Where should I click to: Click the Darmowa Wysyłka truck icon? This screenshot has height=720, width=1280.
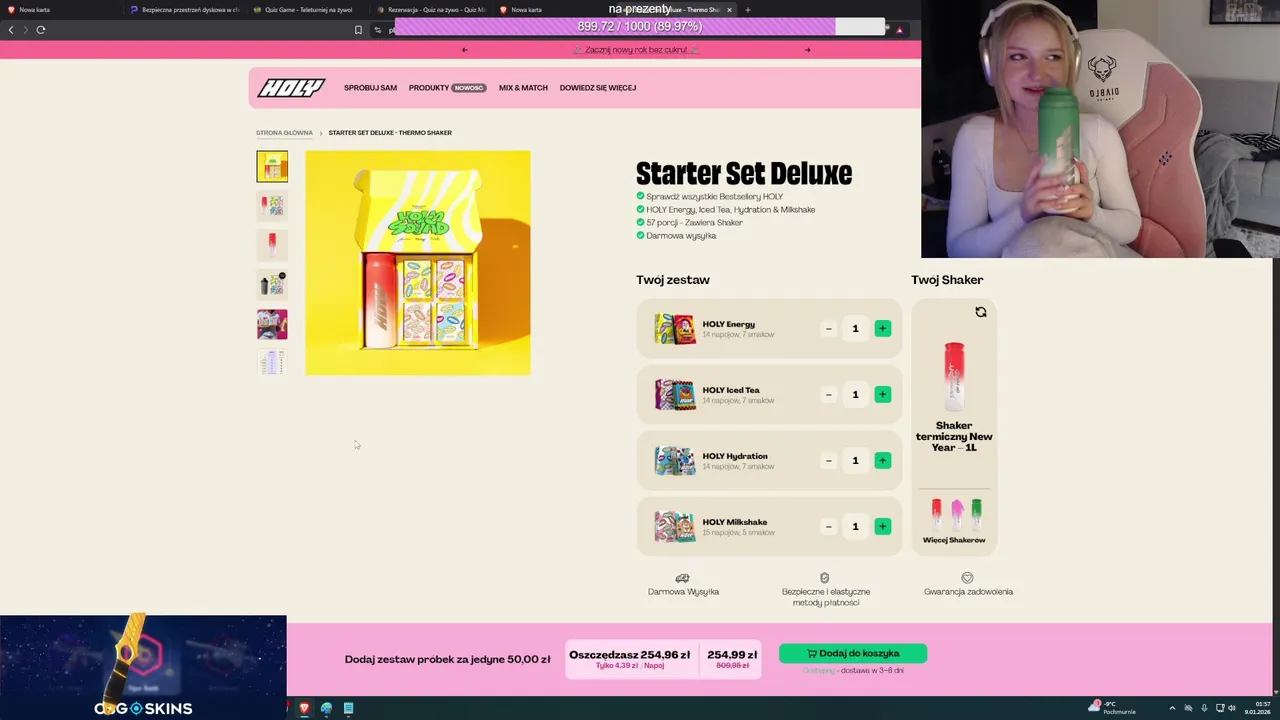(683, 578)
